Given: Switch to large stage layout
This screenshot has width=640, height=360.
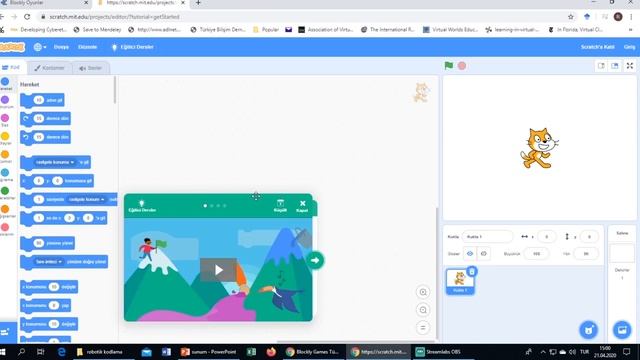Looking at the screenshot, I should [614, 66].
